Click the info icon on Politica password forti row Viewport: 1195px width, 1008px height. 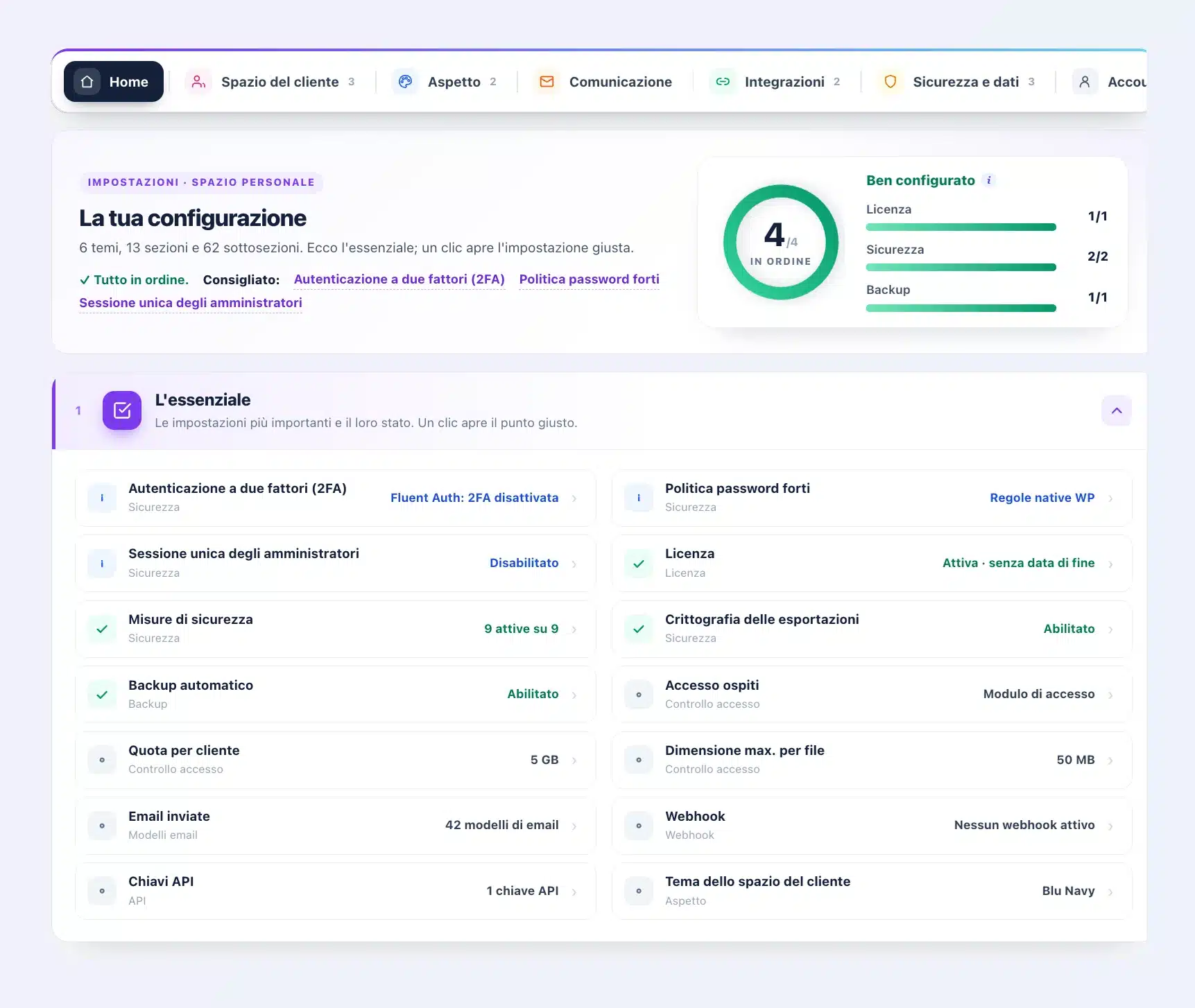(639, 498)
